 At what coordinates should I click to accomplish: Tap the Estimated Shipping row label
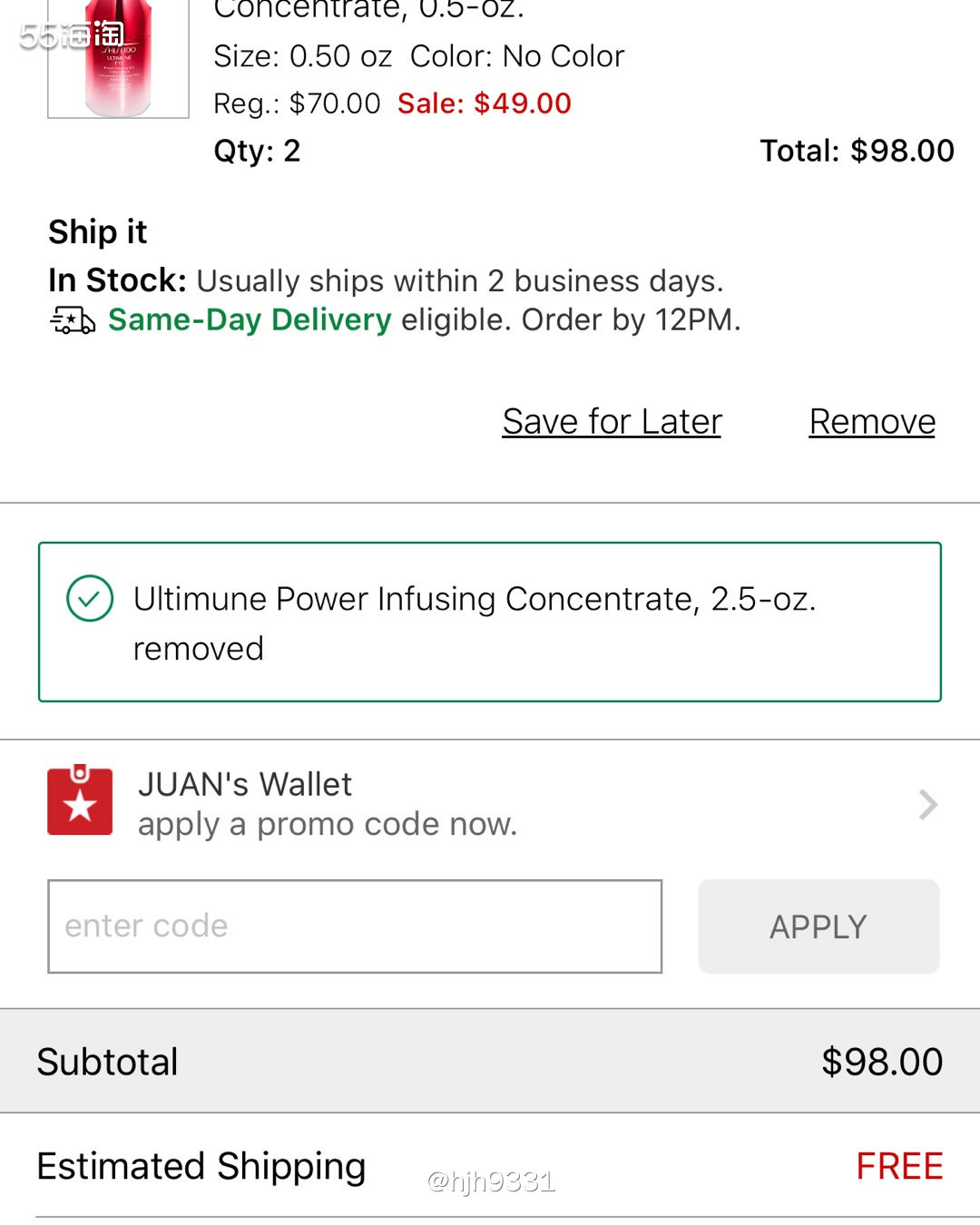(x=201, y=1167)
